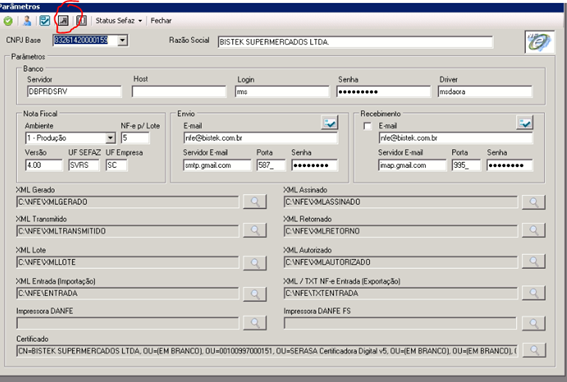The width and height of the screenshot is (567, 382).
Task: Click the gray book icon beside Status Sefaz
Action: pos(81,21)
